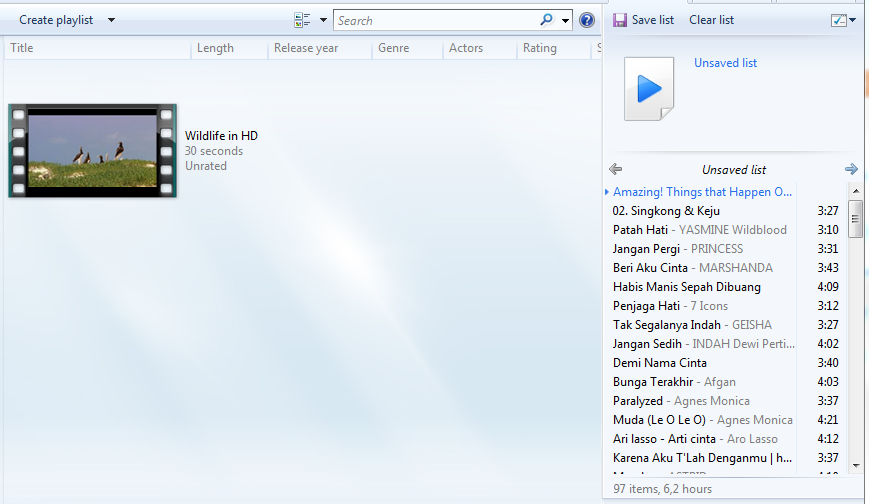Viewport: 869px width, 504px height.
Task: Expand the Create playlist dropdown arrow
Action: click(111, 20)
